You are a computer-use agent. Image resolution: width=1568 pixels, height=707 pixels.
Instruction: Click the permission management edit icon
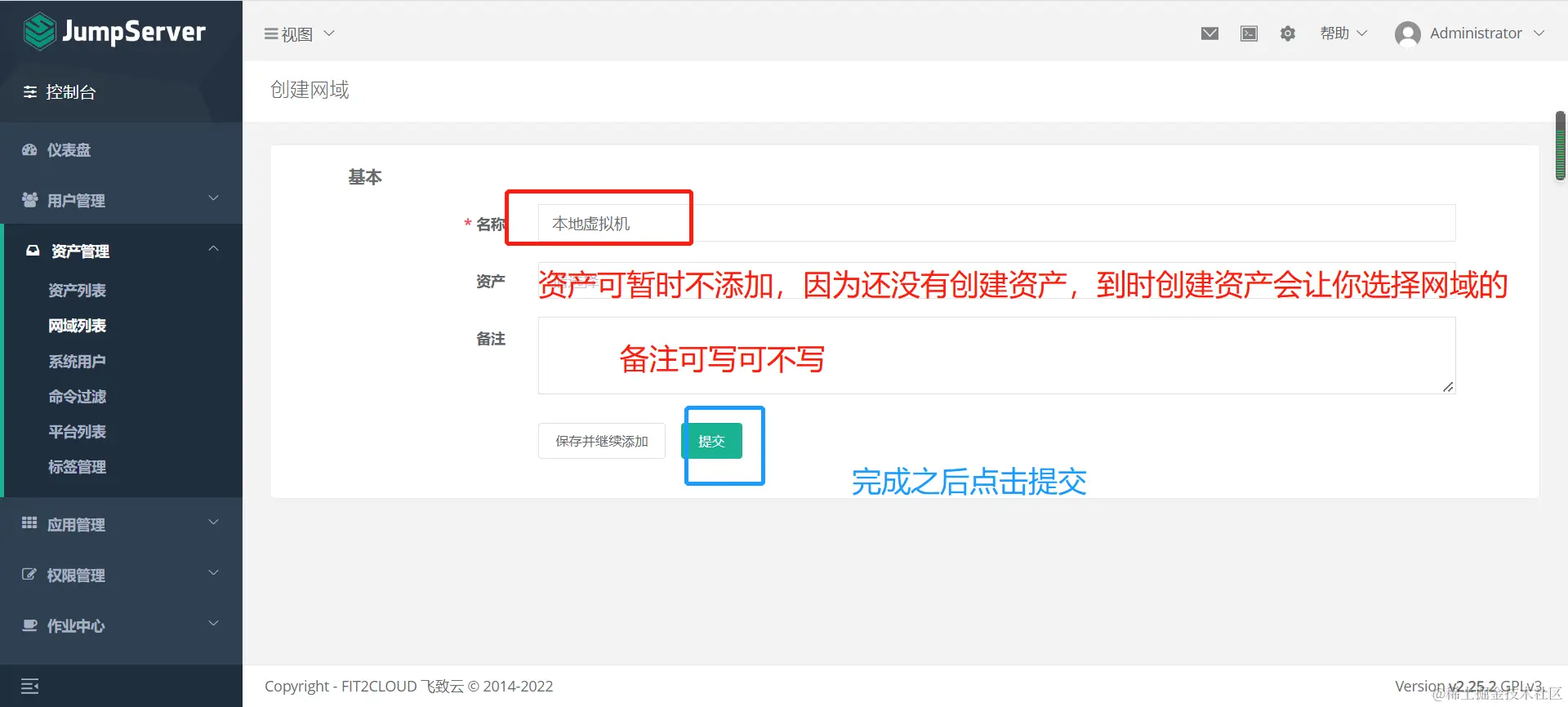(29, 575)
